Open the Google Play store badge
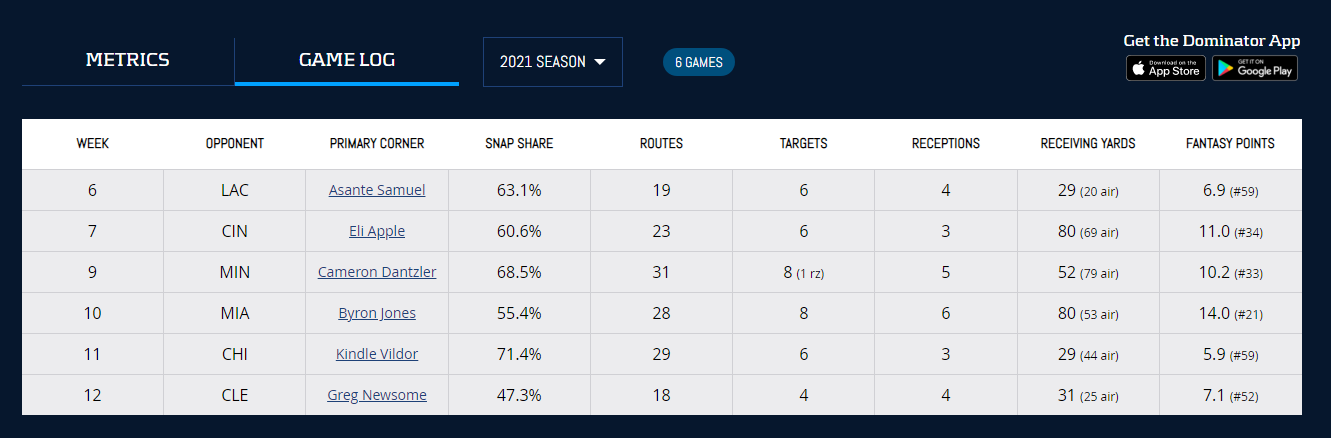The image size is (1331, 438). pyautogui.click(x=1255, y=68)
